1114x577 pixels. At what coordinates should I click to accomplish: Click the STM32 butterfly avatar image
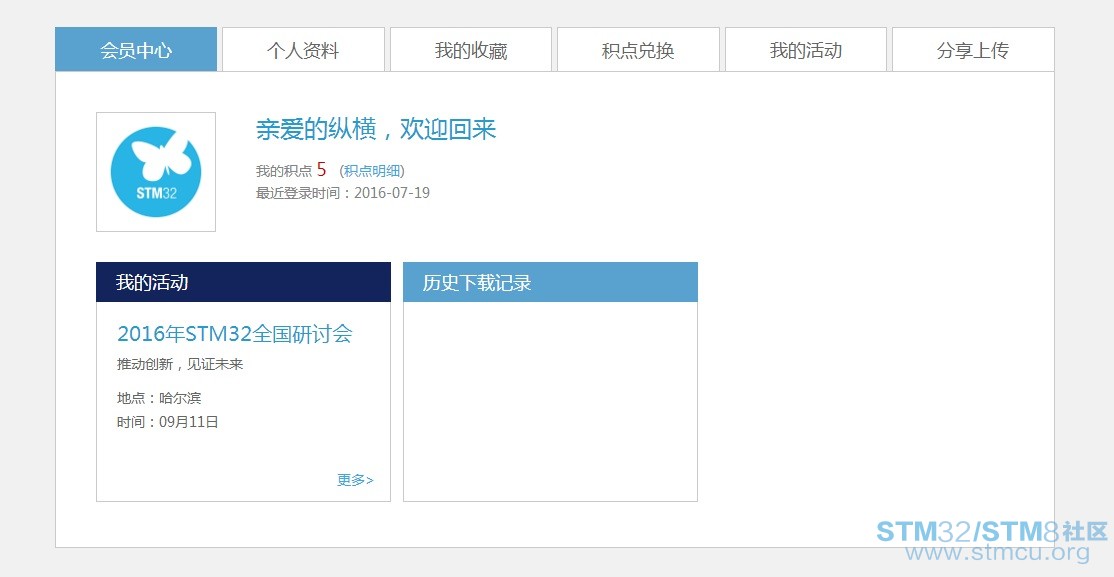tap(156, 172)
